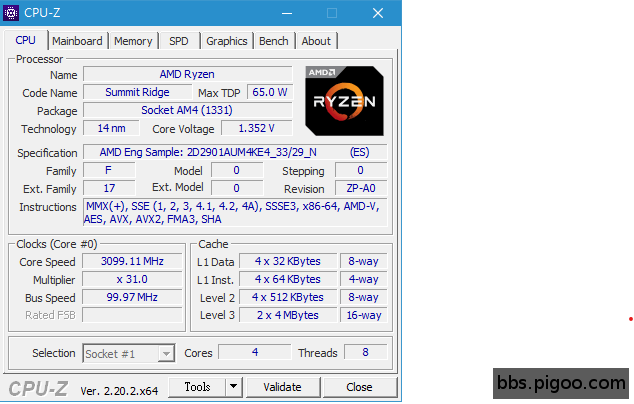Click the Package value Socket AM4 (1331)
The height and width of the screenshot is (404, 634).
[x=188, y=110]
